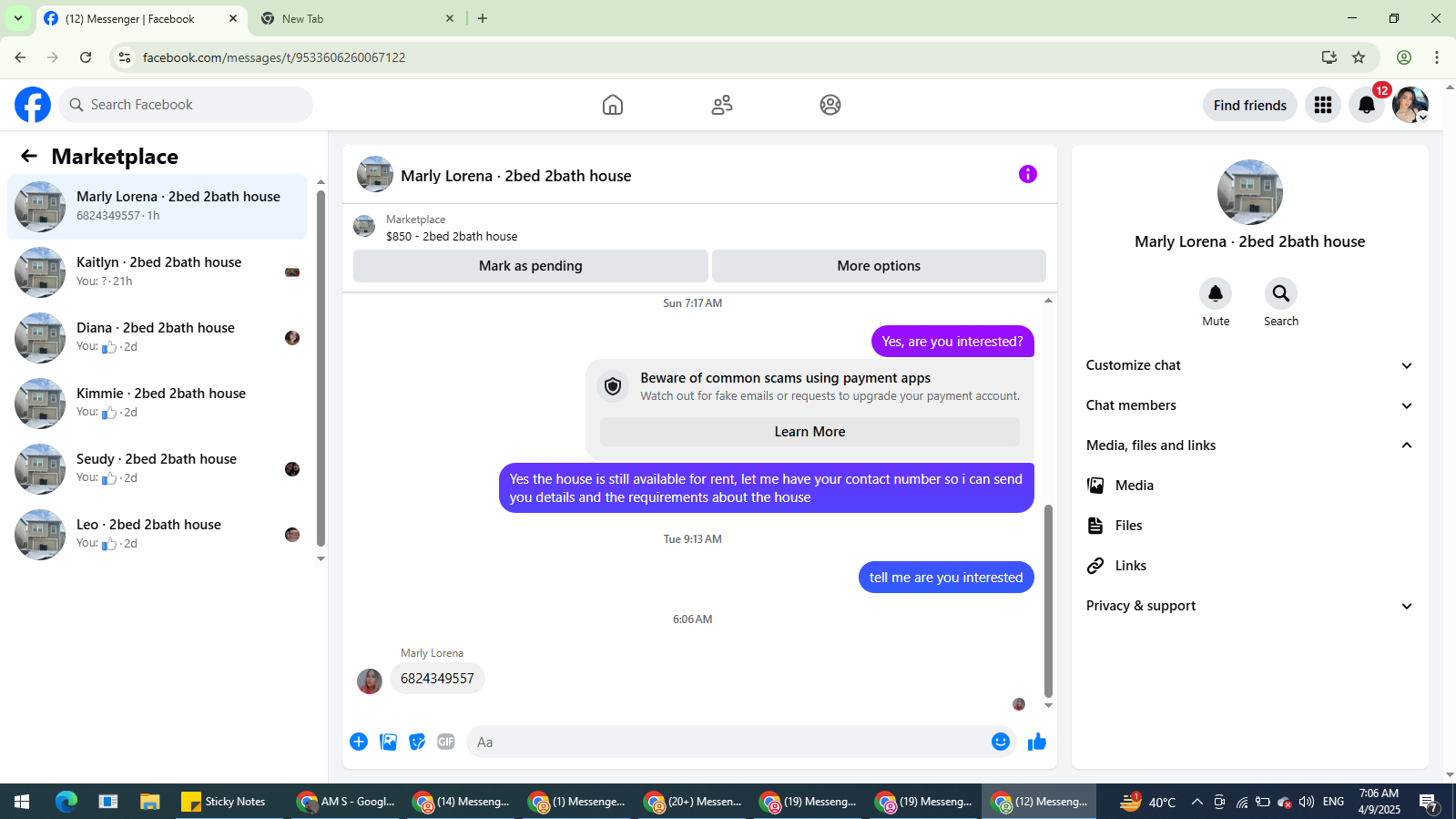
Task: Open the GIF picker icon
Action: (x=446, y=742)
